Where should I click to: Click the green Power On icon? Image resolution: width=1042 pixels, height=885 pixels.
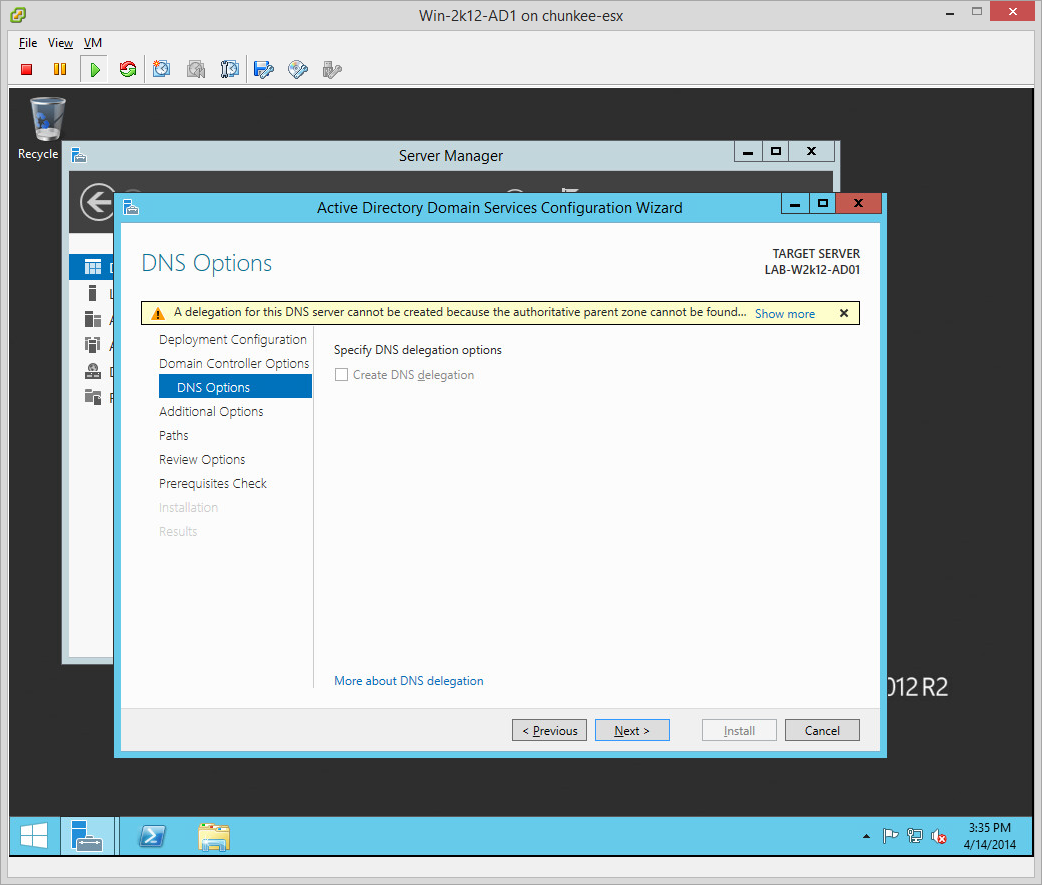pyautogui.click(x=94, y=69)
